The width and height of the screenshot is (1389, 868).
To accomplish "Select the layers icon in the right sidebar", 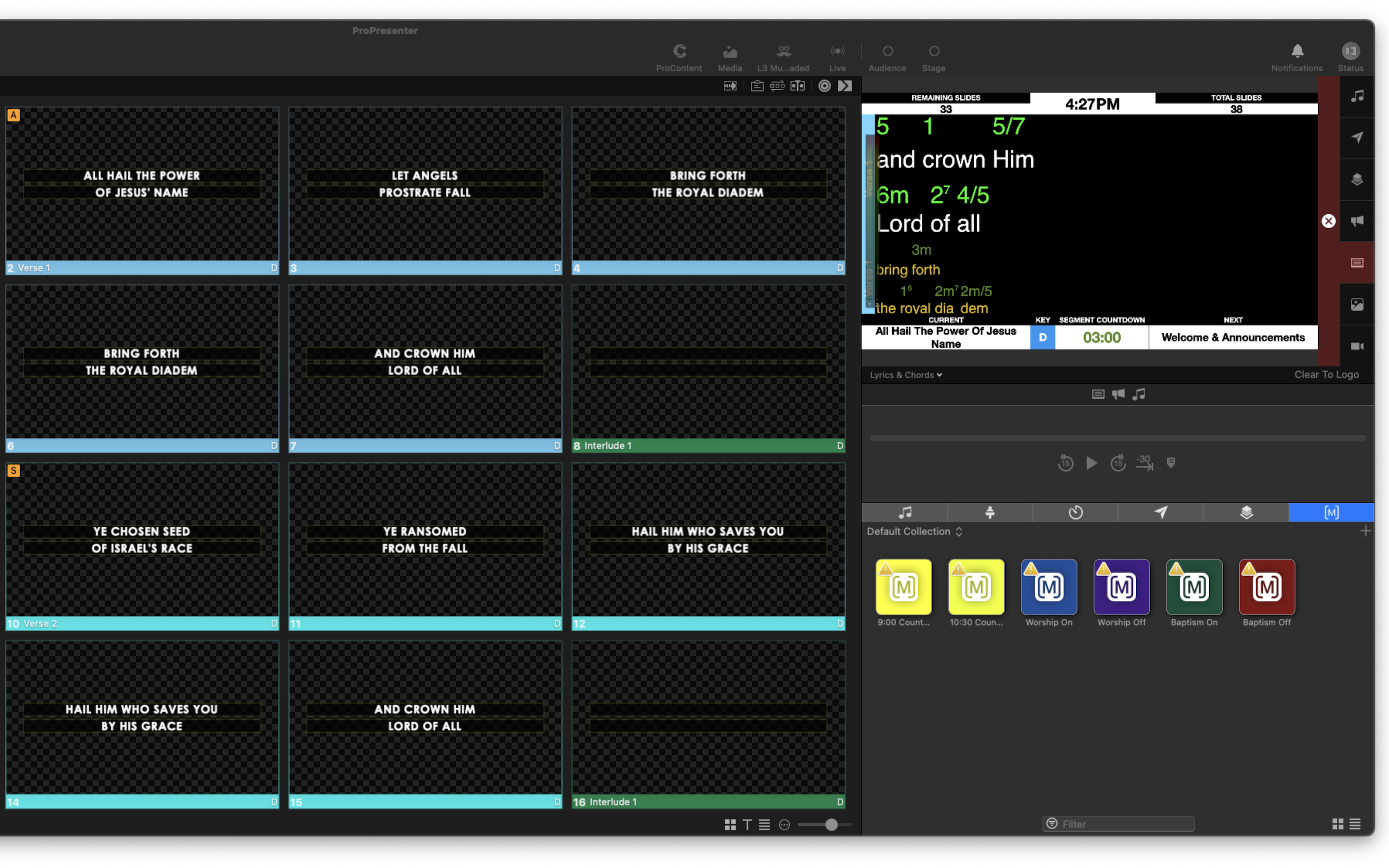I will 1357,179.
